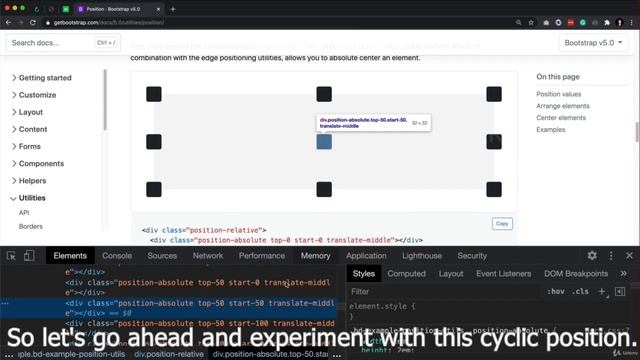Open the browser extensions puzzle icon
The width and height of the screenshot is (640, 360).
607,23
